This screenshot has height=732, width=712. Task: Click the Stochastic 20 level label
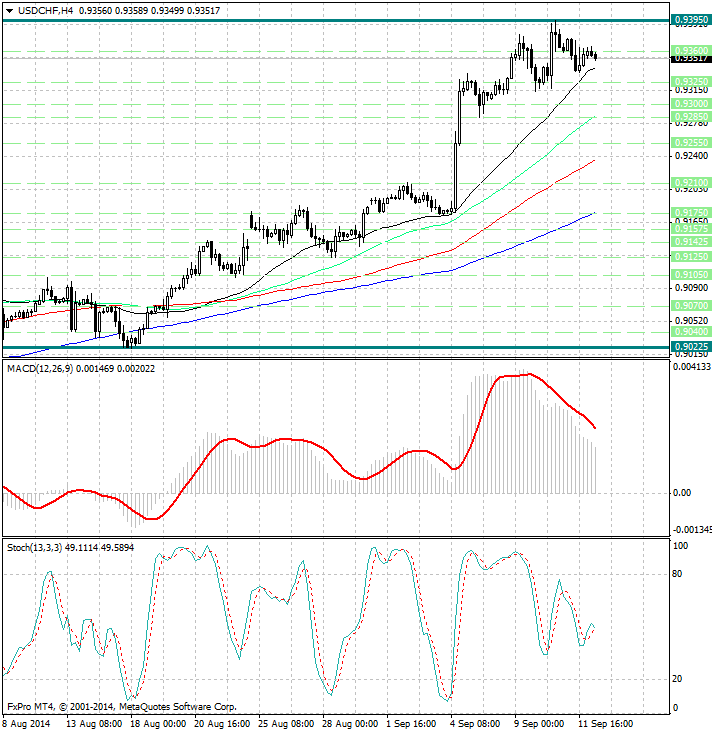[x=677, y=679]
